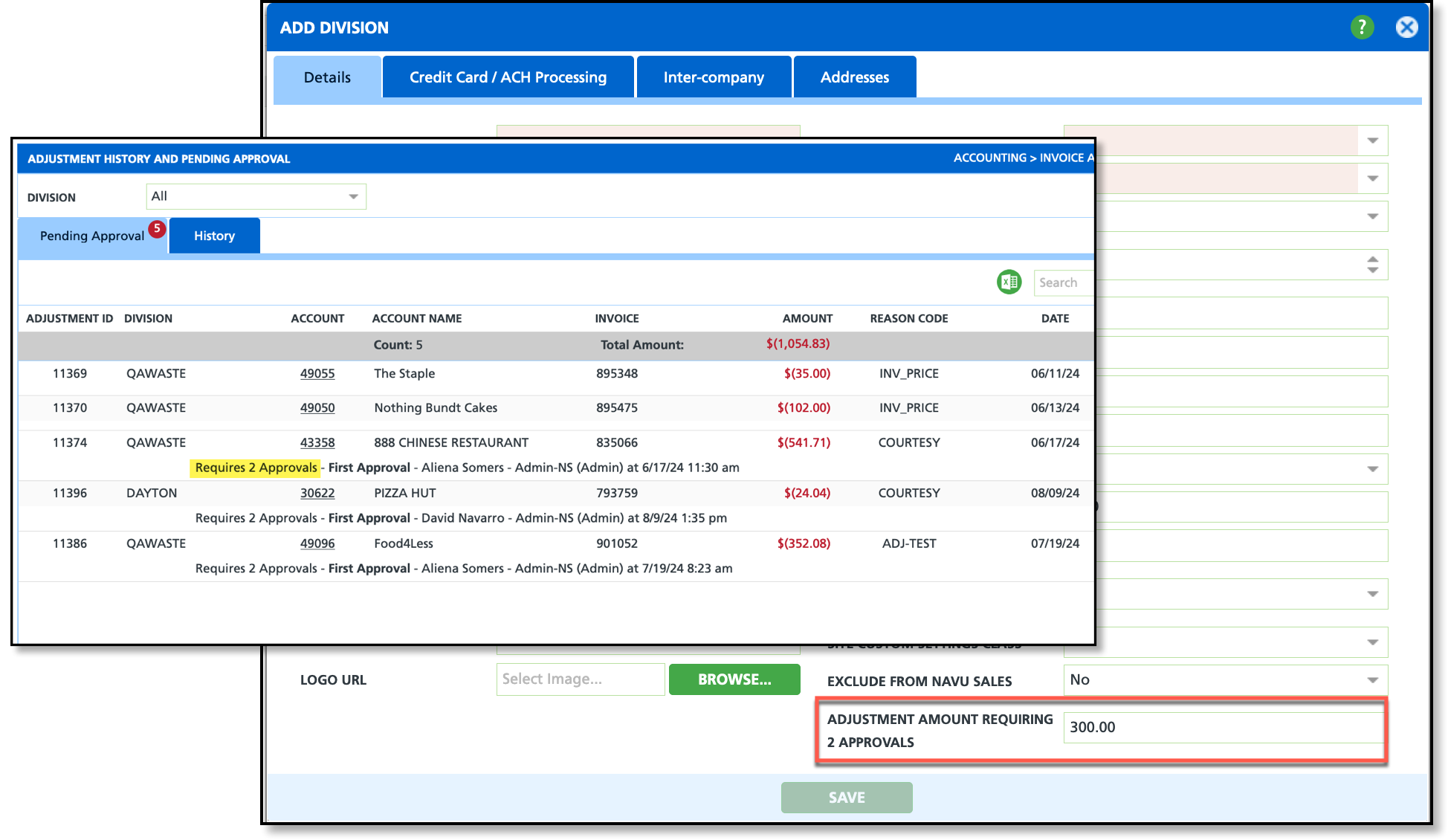This screenshot has width=1448, height=840.
Task: Open the Credit Card / ACH Processing tab
Action: [x=508, y=77]
